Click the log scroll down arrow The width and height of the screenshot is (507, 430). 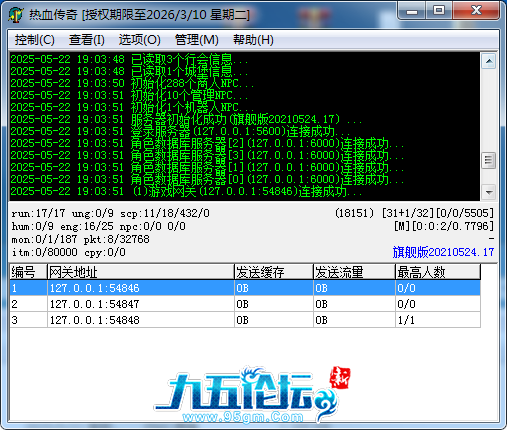[x=489, y=192]
